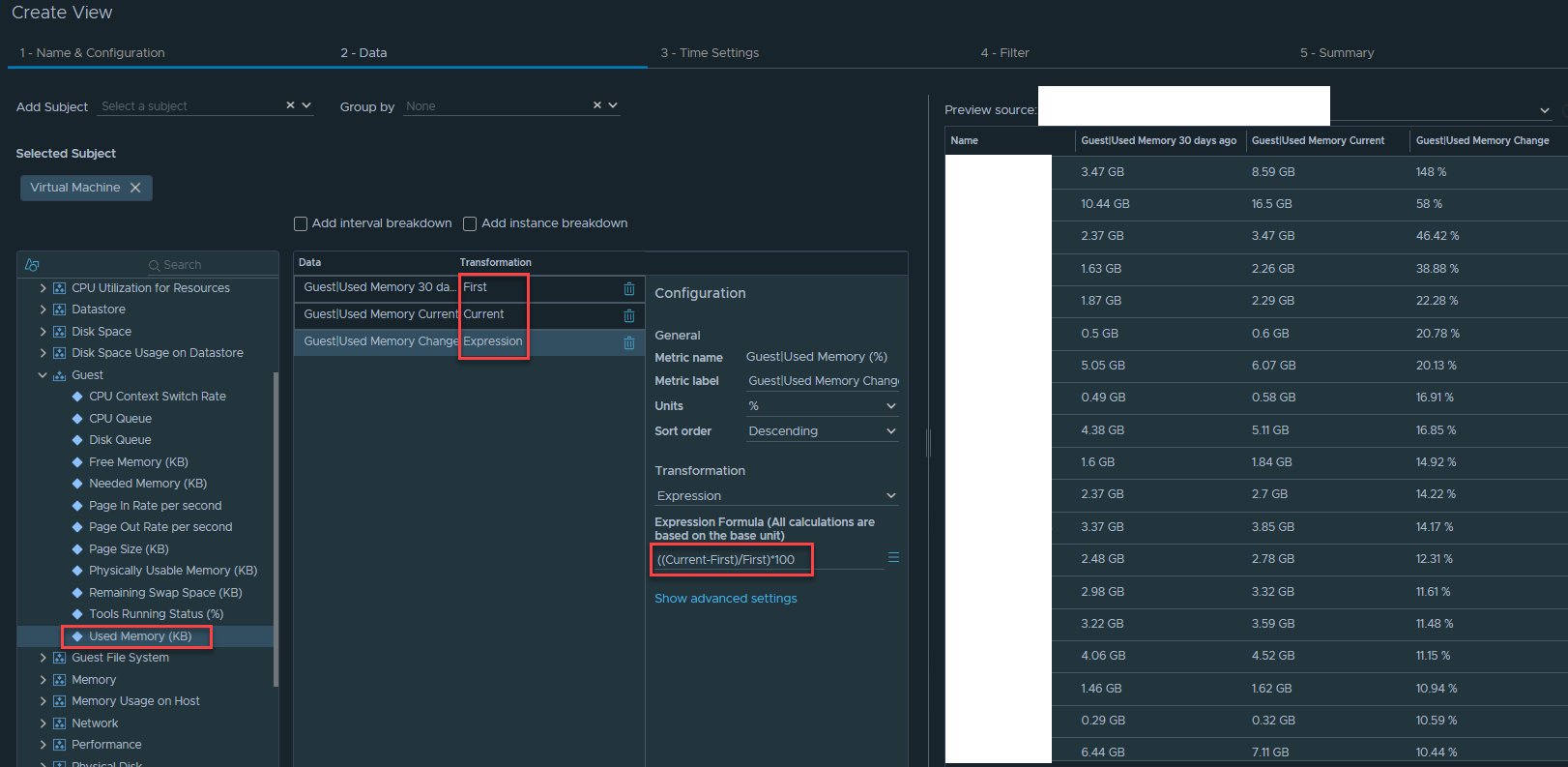
Task: Select the CPU Context Switch Rate metric
Action: coord(158,397)
